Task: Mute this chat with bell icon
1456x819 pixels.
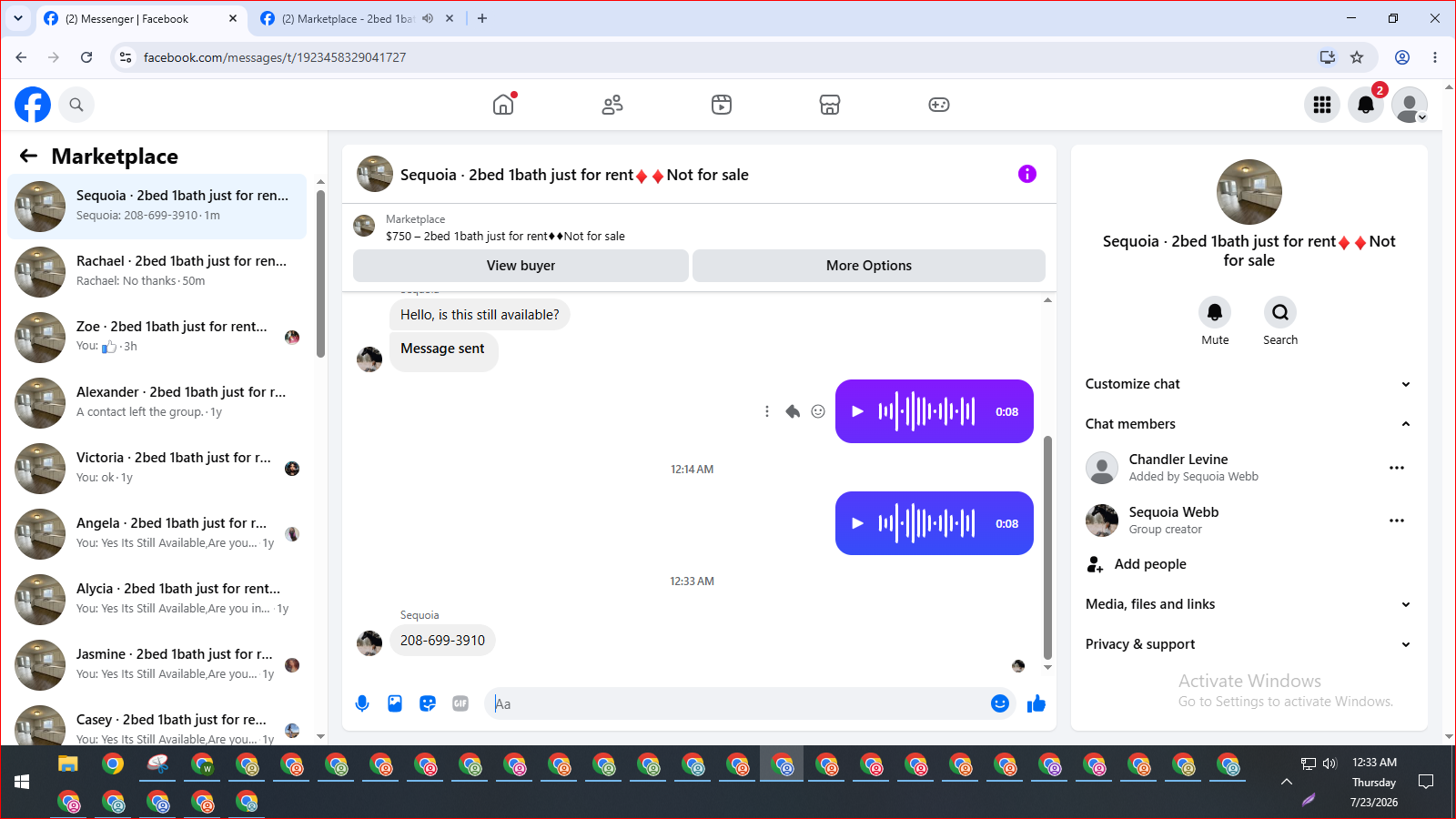Action: (1215, 312)
